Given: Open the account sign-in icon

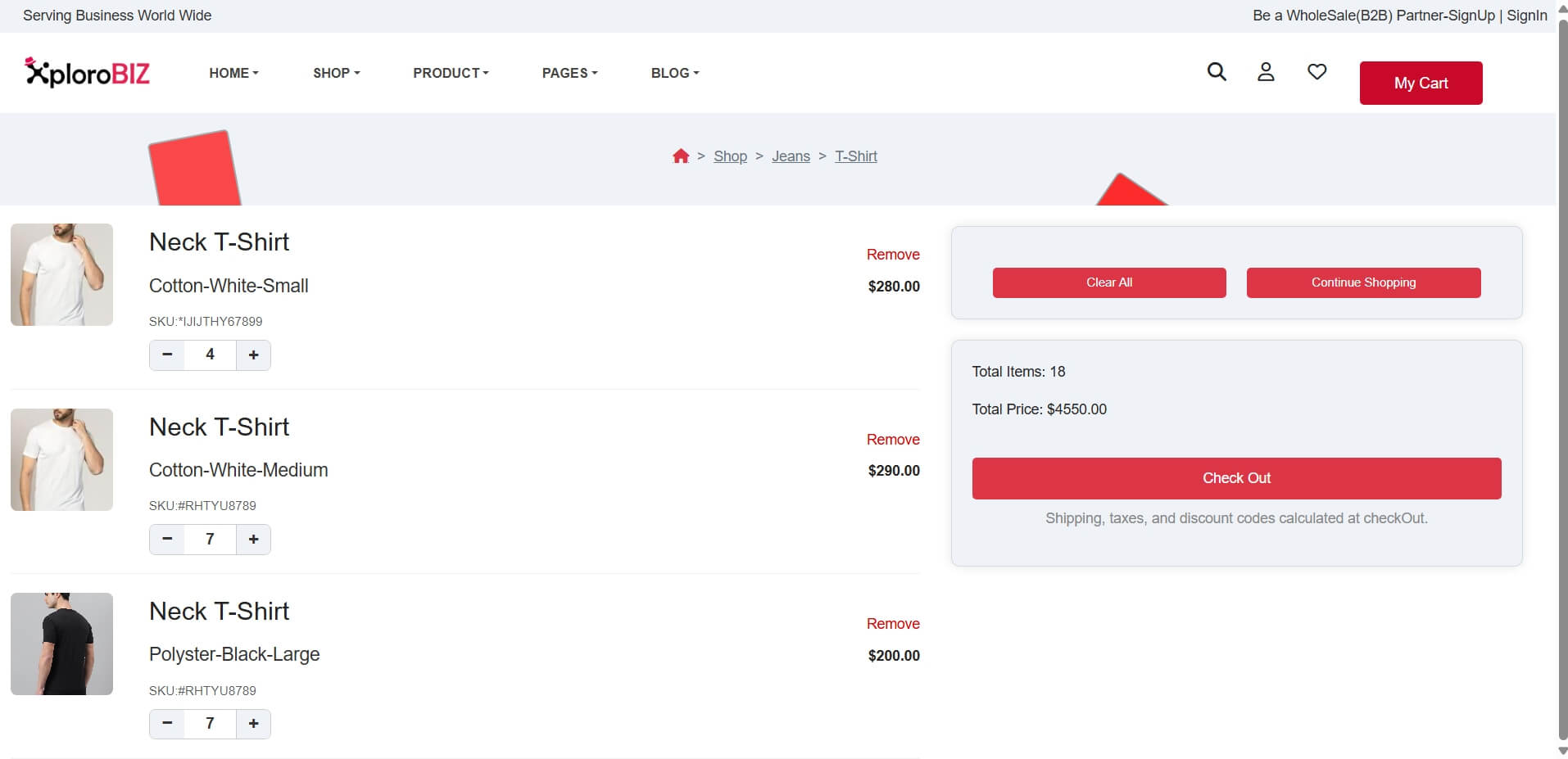Looking at the screenshot, I should pos(1266,72).
